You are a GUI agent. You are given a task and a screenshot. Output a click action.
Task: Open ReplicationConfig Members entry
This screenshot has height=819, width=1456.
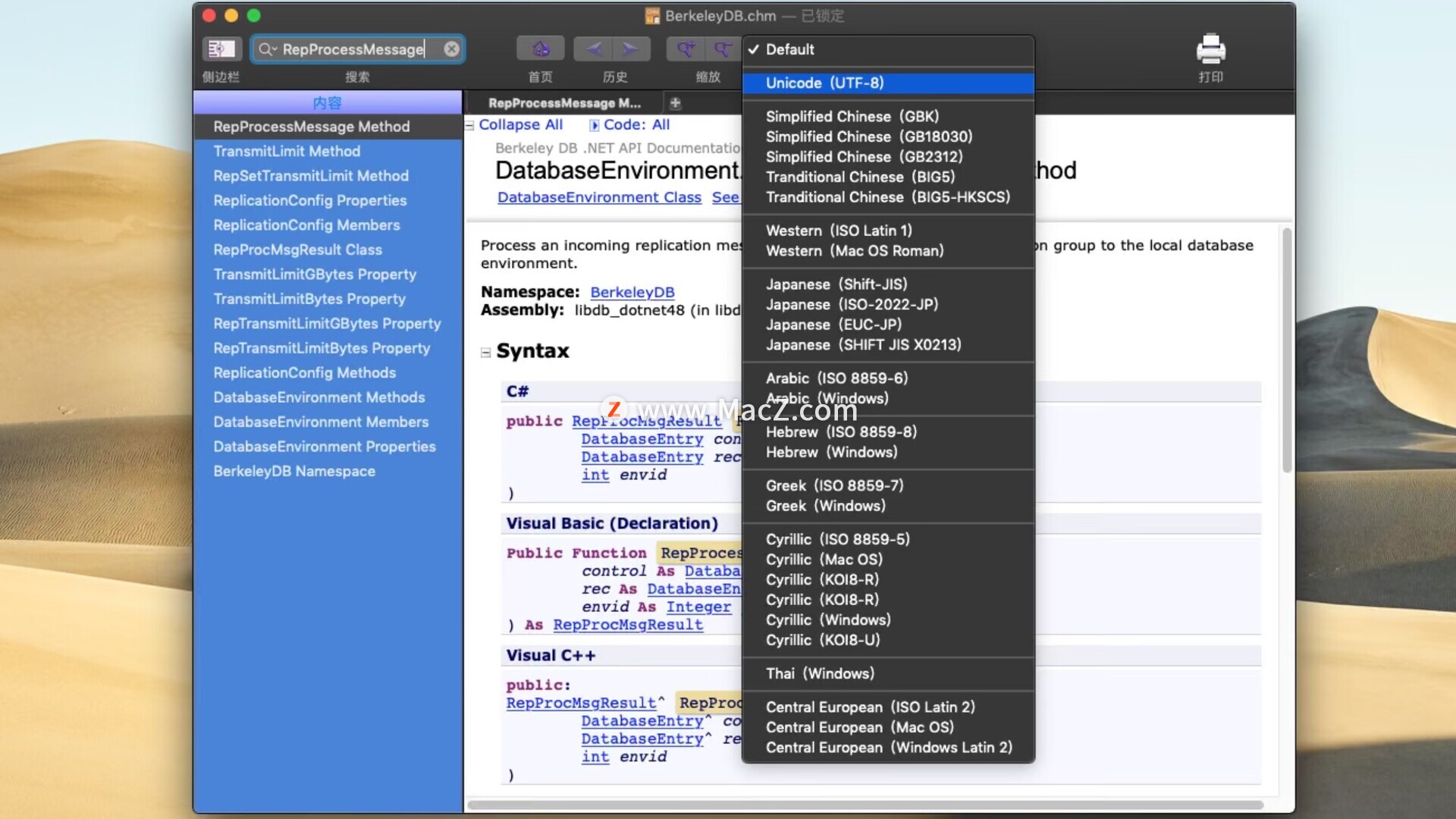pyautogui.click(x=328, y=225)
